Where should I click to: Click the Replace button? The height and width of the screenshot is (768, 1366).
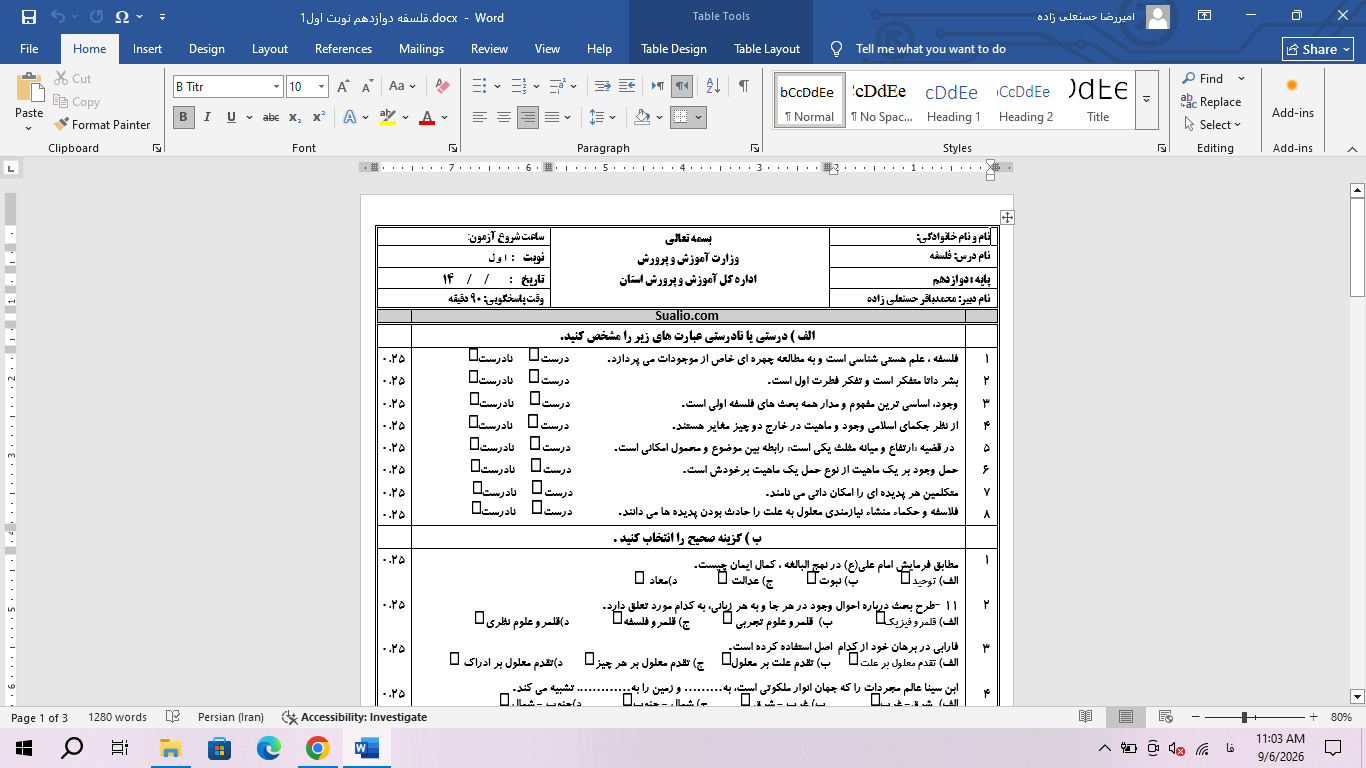pos(1211,102)
